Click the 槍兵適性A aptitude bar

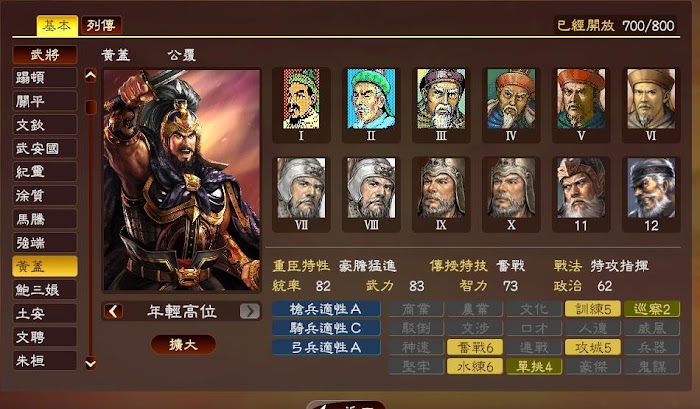point(326,309)
